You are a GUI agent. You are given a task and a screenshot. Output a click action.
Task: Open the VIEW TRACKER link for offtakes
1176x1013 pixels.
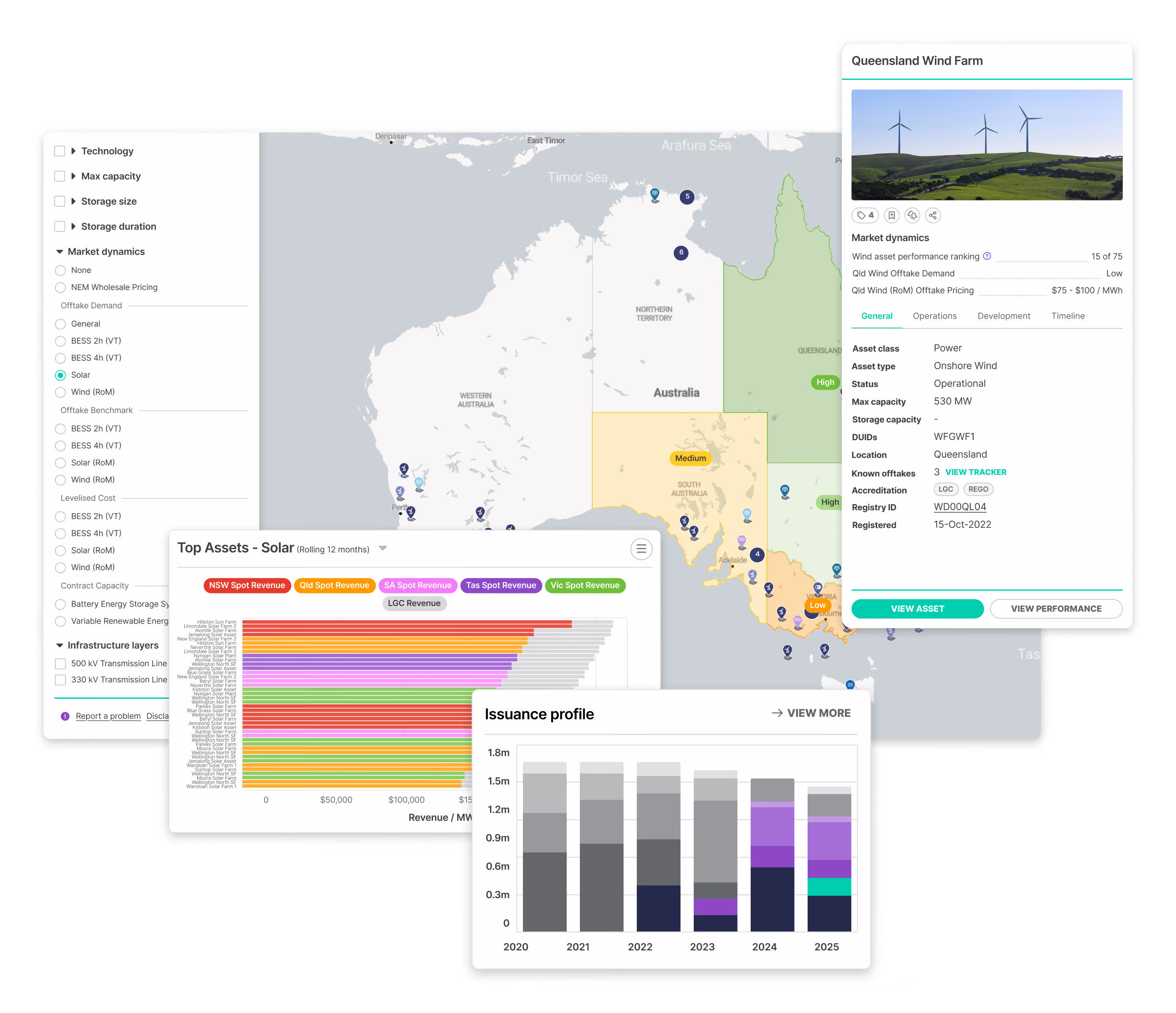click(976, 472)
